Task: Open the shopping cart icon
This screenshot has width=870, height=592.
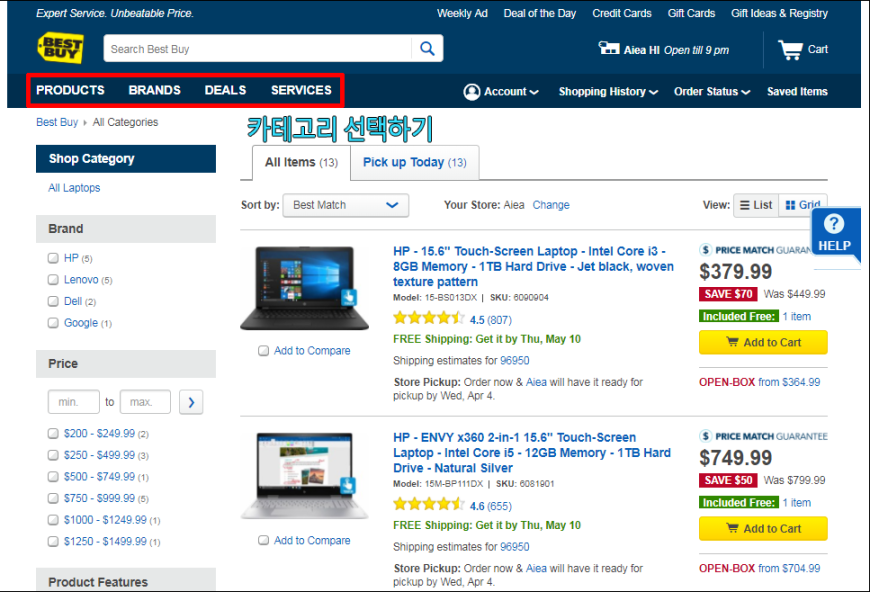Action: pyautogui.click(x=790, y=50)
